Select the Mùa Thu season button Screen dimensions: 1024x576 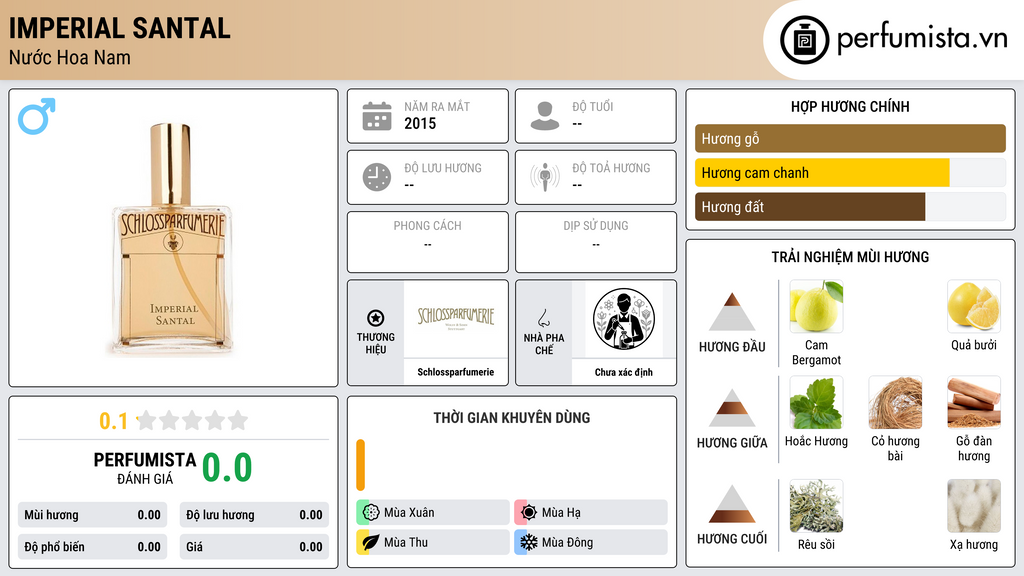(x=433, y=542)
